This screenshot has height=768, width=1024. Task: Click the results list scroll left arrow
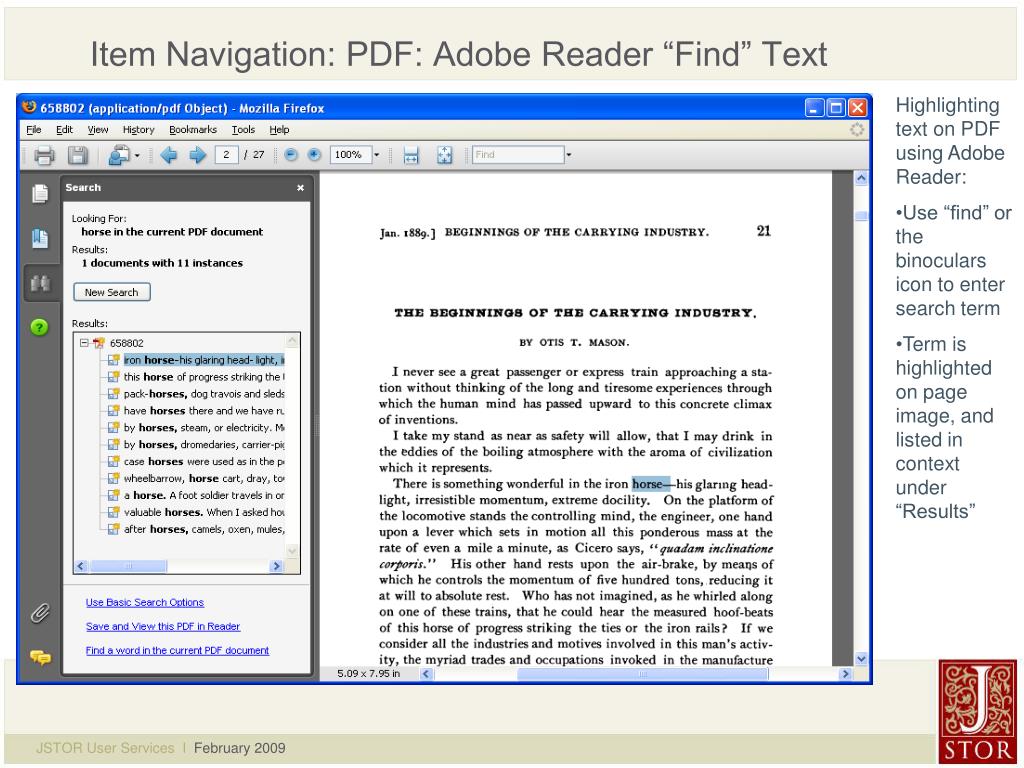[82, 566]
